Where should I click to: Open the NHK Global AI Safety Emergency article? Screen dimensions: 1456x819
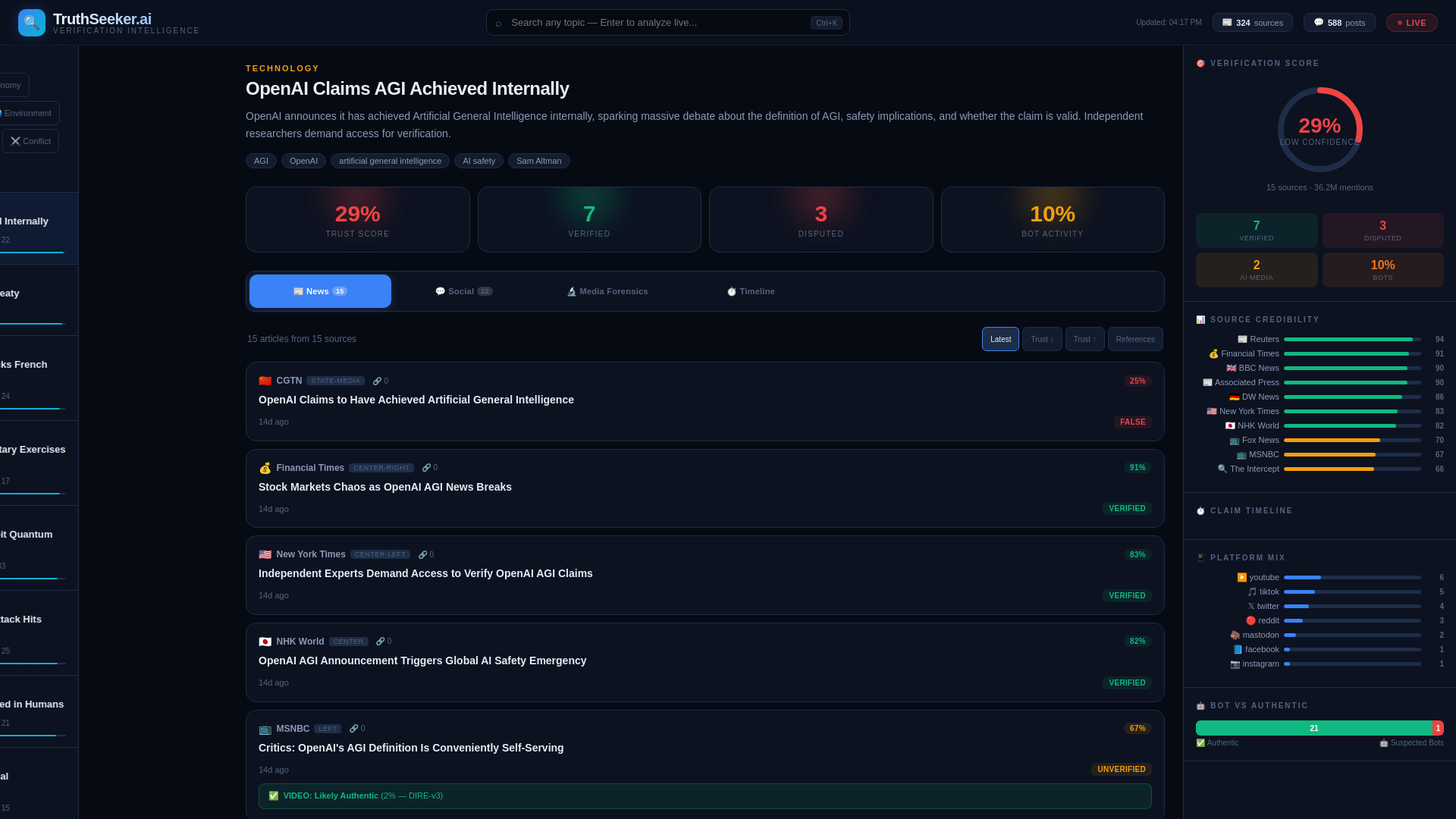[422, 661]
